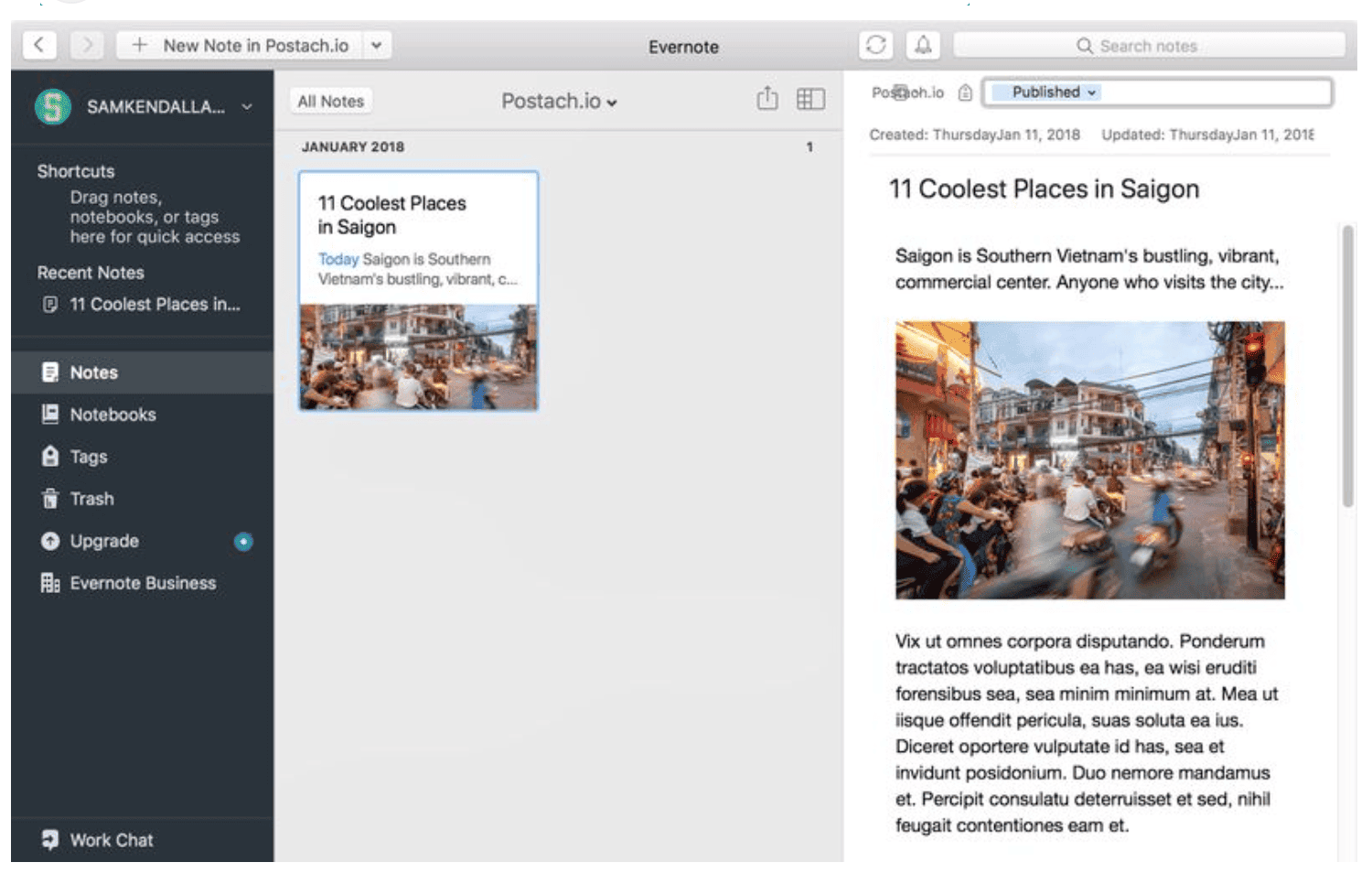The image size is (1372, 873).
Task: Click the share note icon
Action: 767,99
